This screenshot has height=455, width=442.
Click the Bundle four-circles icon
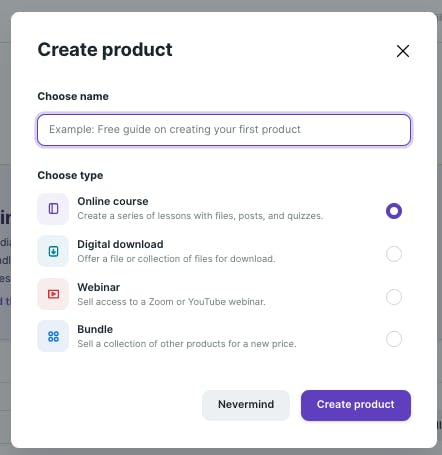pos(53,336)
